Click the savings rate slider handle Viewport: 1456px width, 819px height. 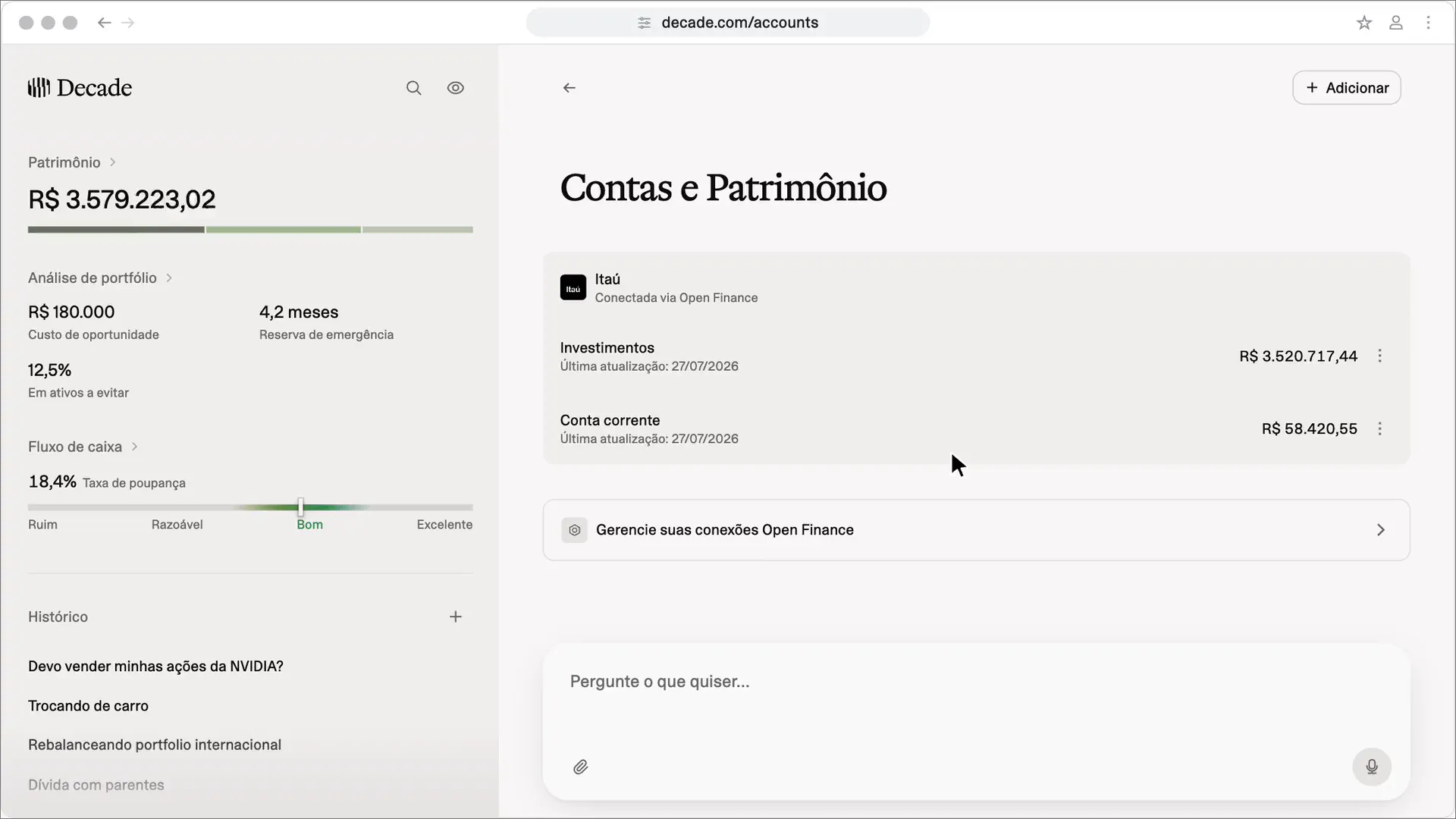tap(301, 507)
